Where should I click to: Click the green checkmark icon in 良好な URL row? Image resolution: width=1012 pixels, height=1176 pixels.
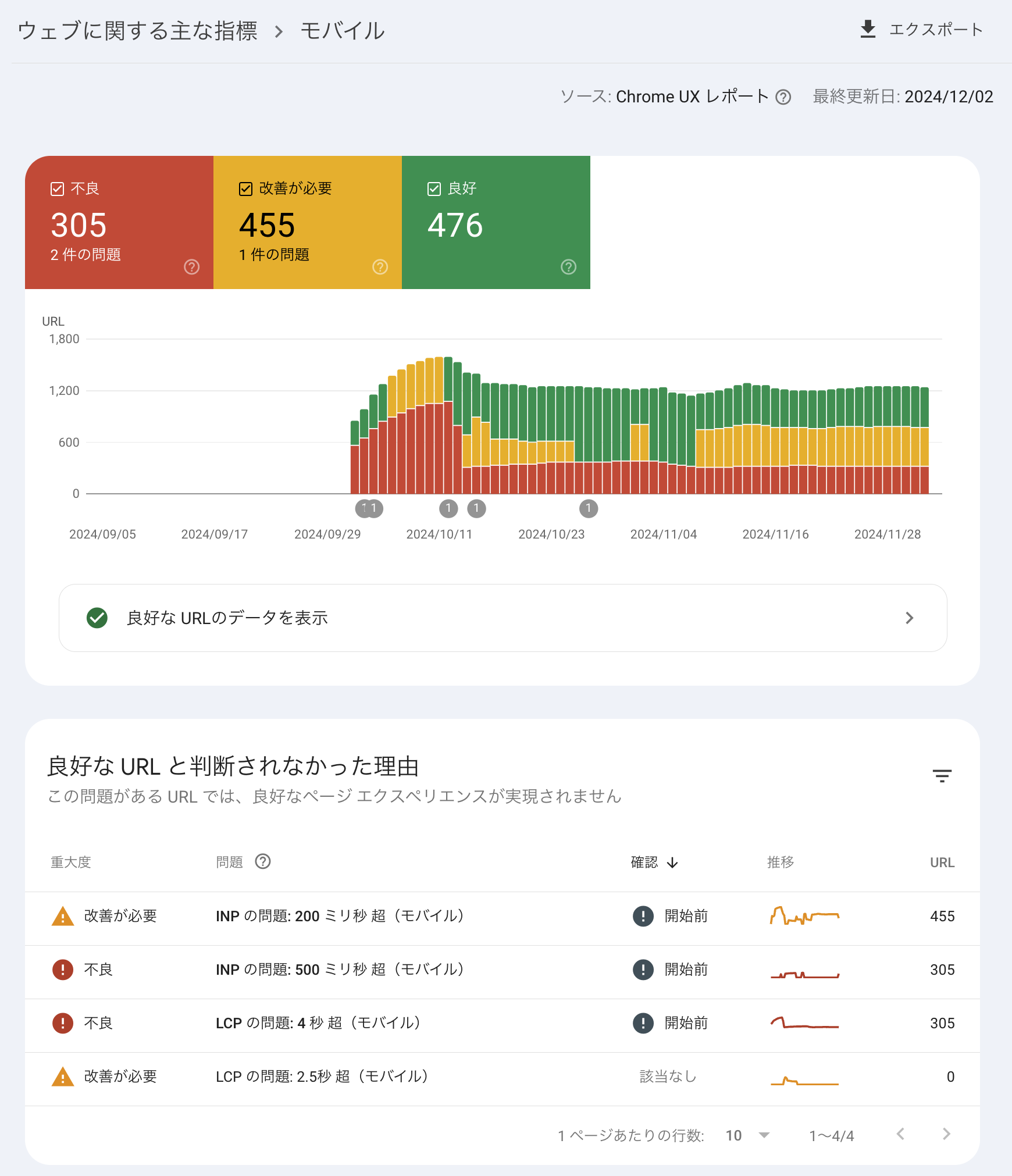(x=97, y=618)
